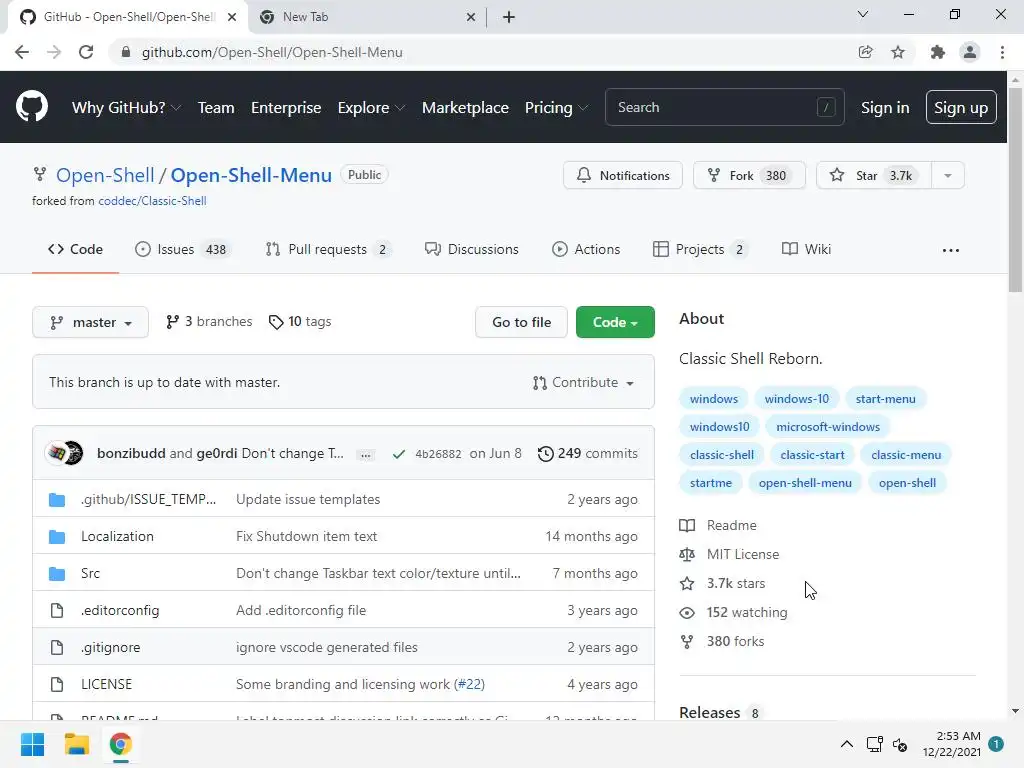Click the .editorconfig file icon
Image resolution: width=1024 pixels, height=768 pixels.
point(57,611)
